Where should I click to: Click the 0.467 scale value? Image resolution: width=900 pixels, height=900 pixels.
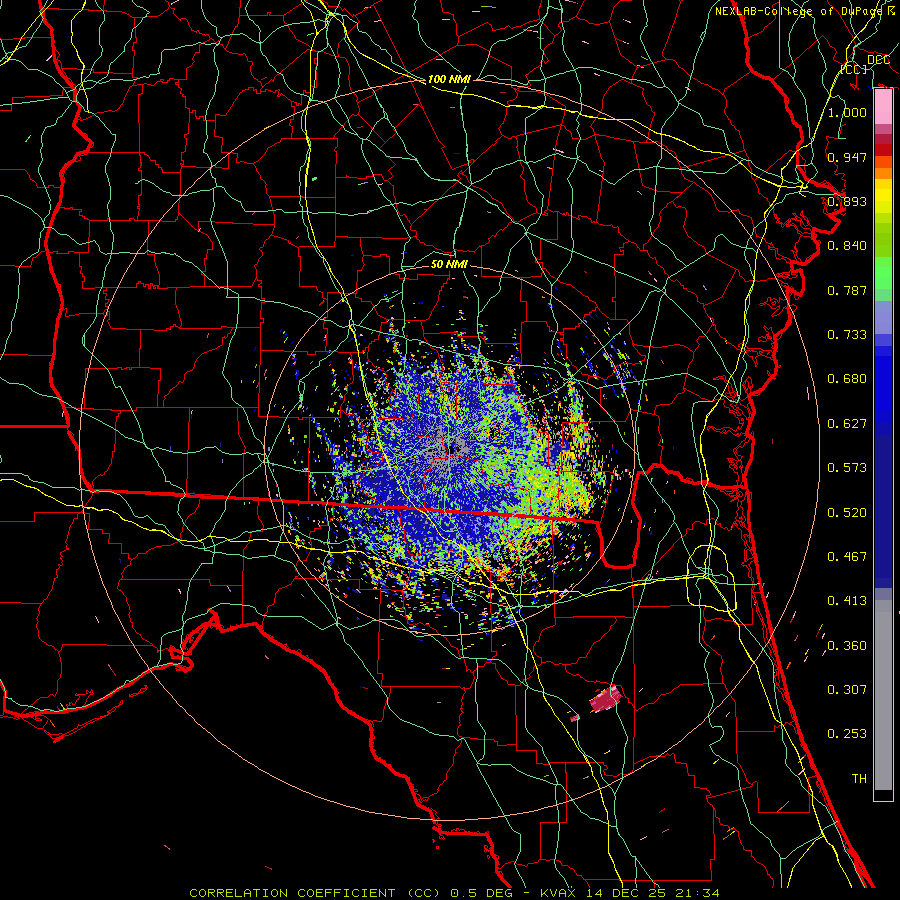click(847, 557)
